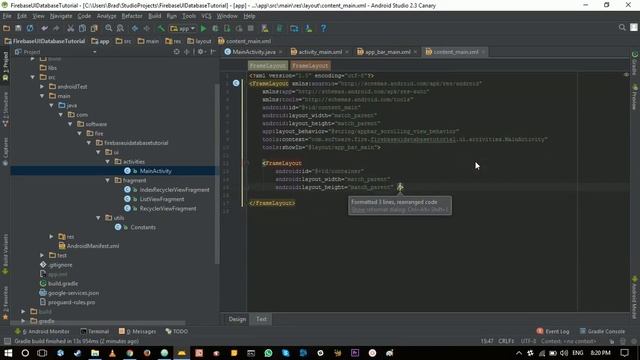This screenshot has width=640, height=360.
Task: Click the Cut scissors icon
Action: (x=71, y=29)
